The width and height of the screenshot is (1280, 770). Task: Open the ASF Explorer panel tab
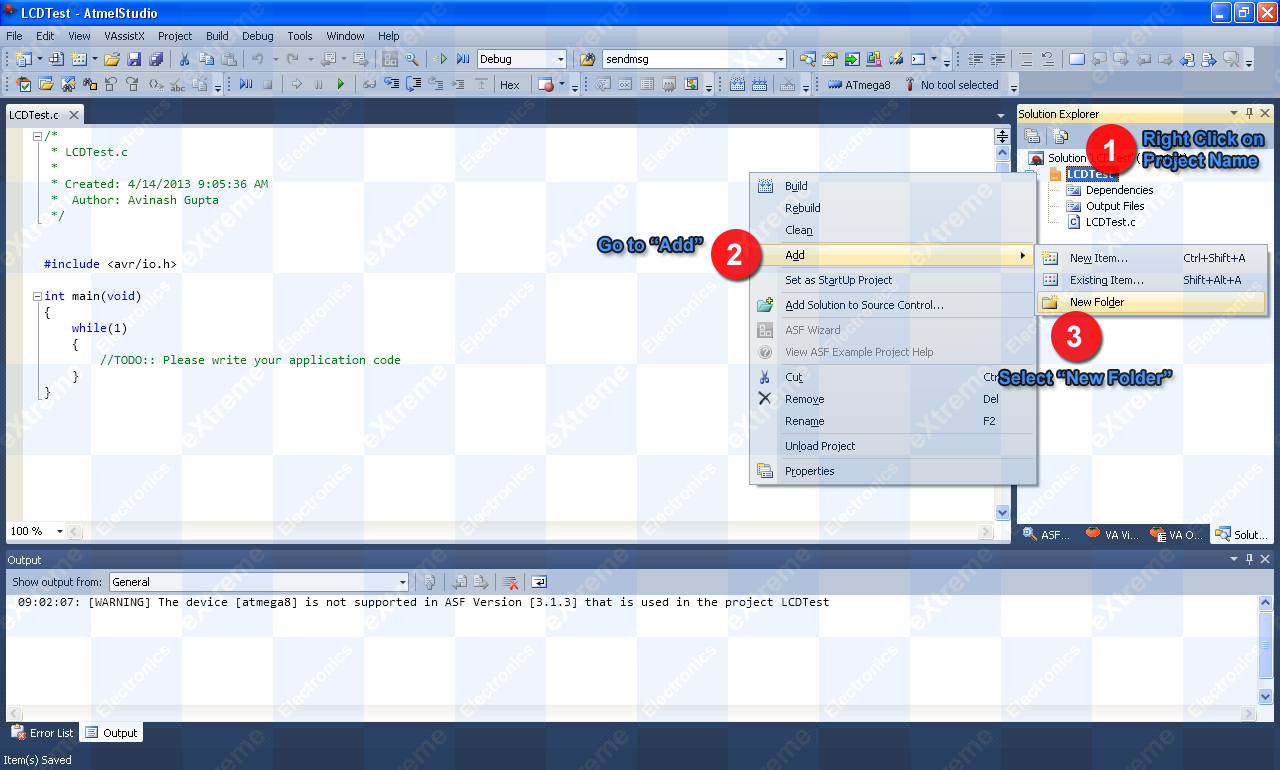[x=1047, y=535]
